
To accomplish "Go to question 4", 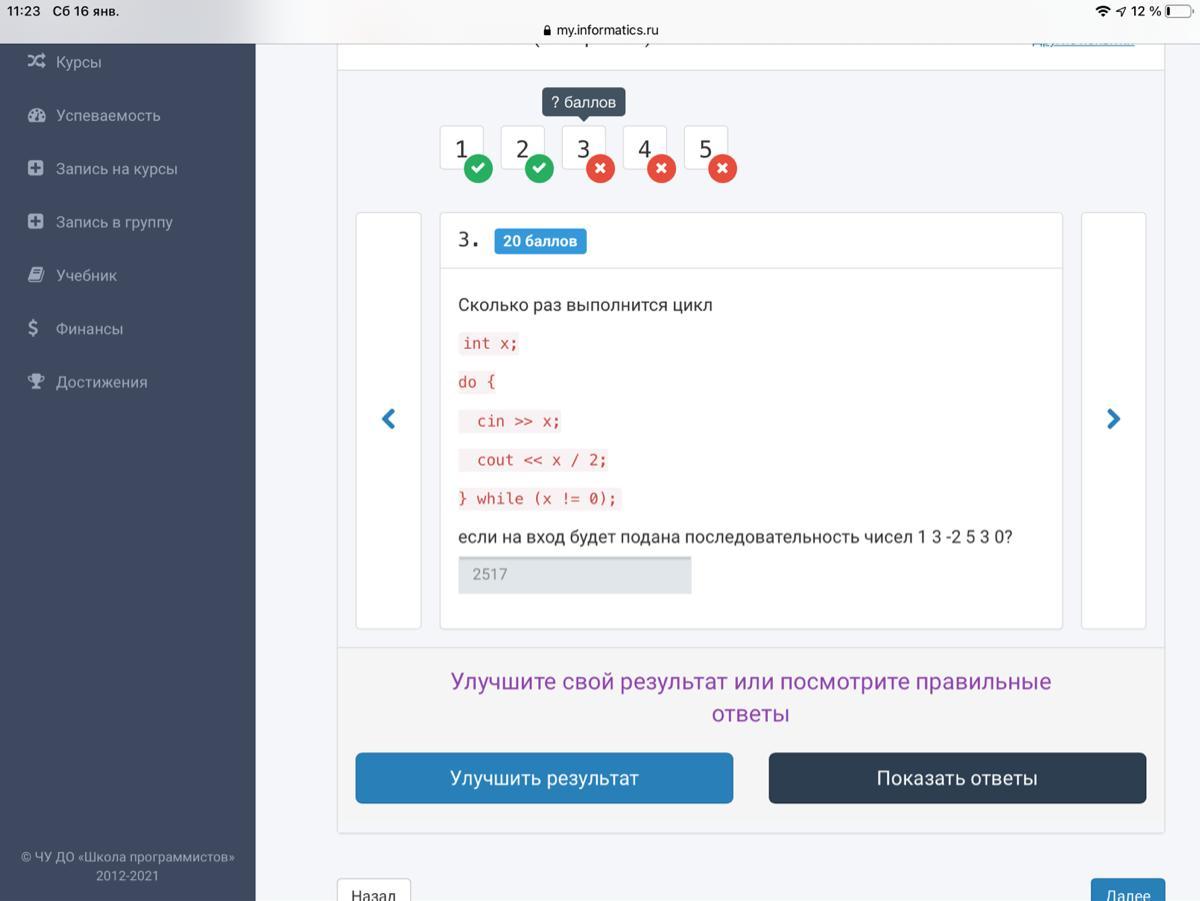I will [x=644, y=148].
